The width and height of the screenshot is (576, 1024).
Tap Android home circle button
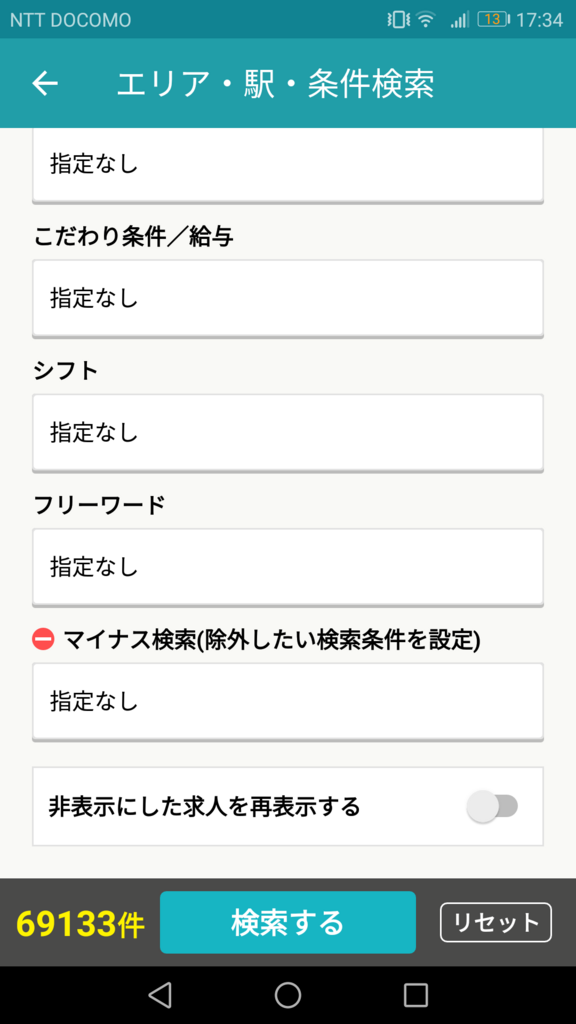tap(287, 995)
